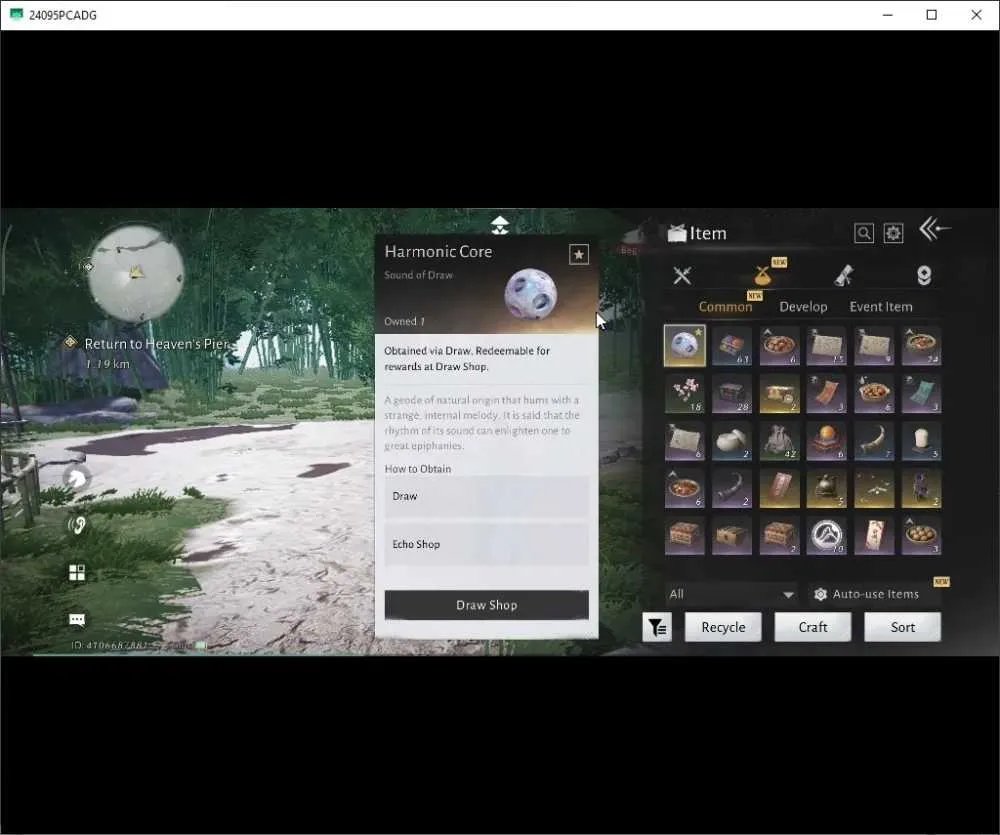Select the bowl of eggs item

(921, 536)
